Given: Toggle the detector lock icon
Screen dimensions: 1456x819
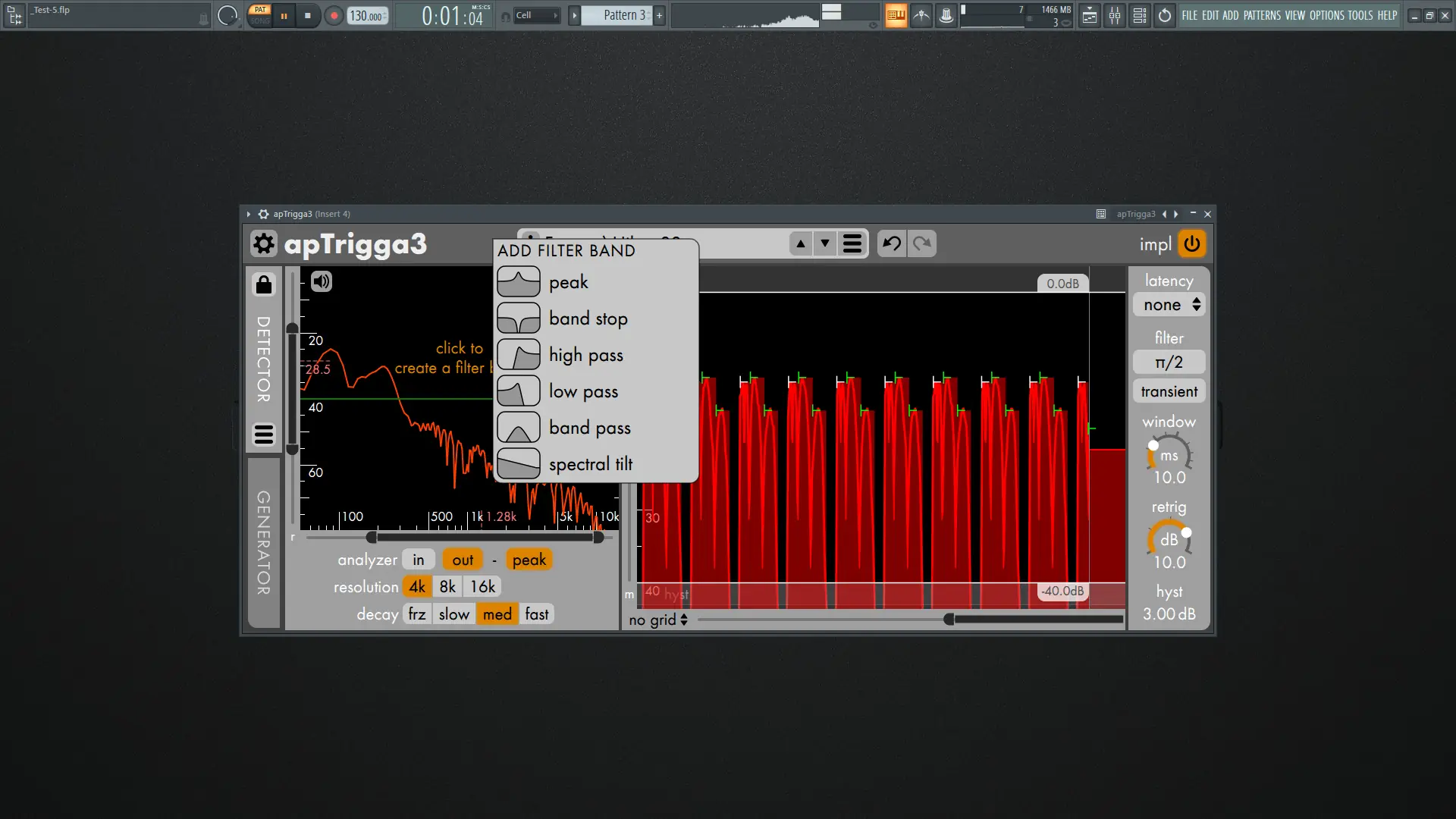Looking at the screenshot, I should pos(263,284).
